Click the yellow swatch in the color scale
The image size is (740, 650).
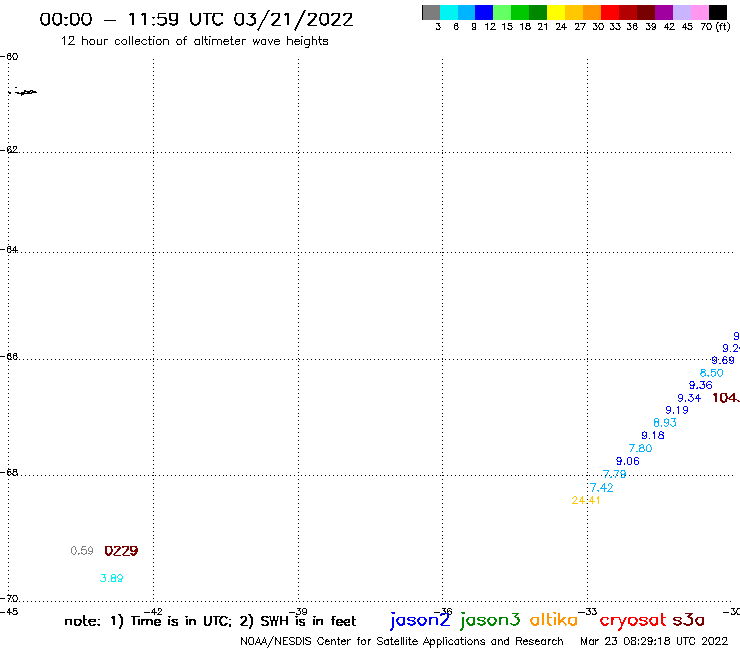556,12
